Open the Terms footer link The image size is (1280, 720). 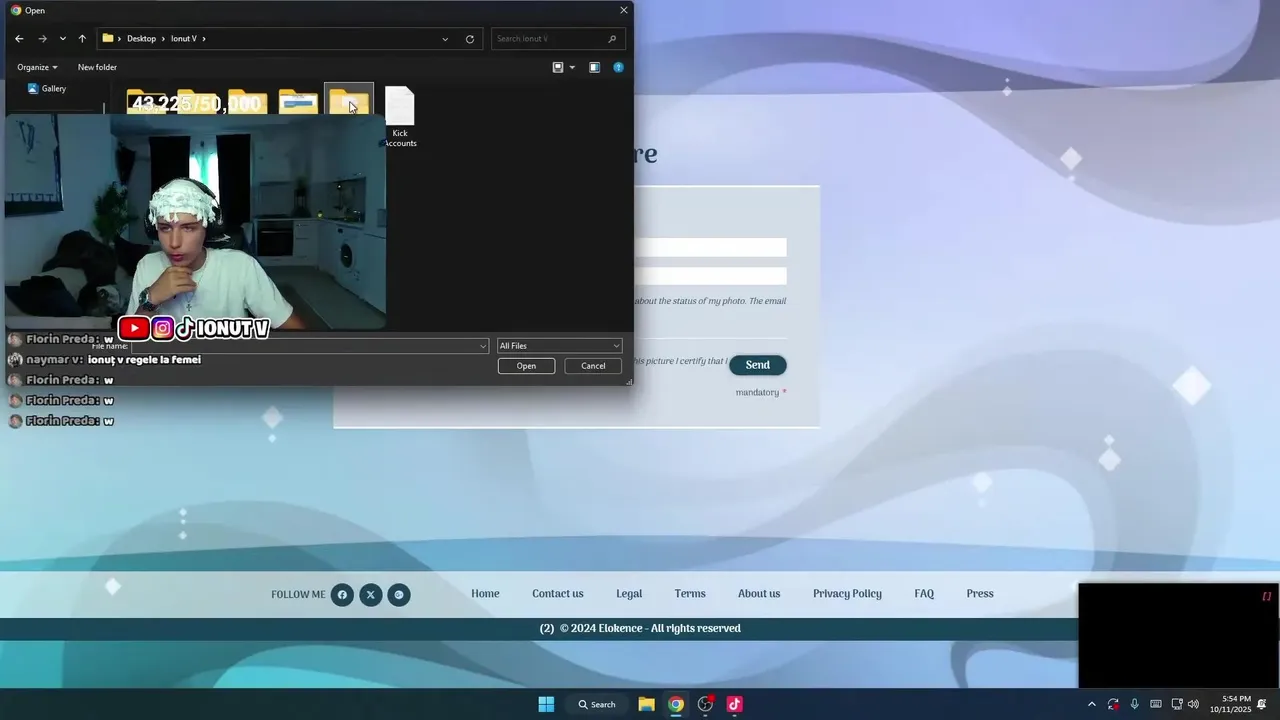(x=690, y=594)
